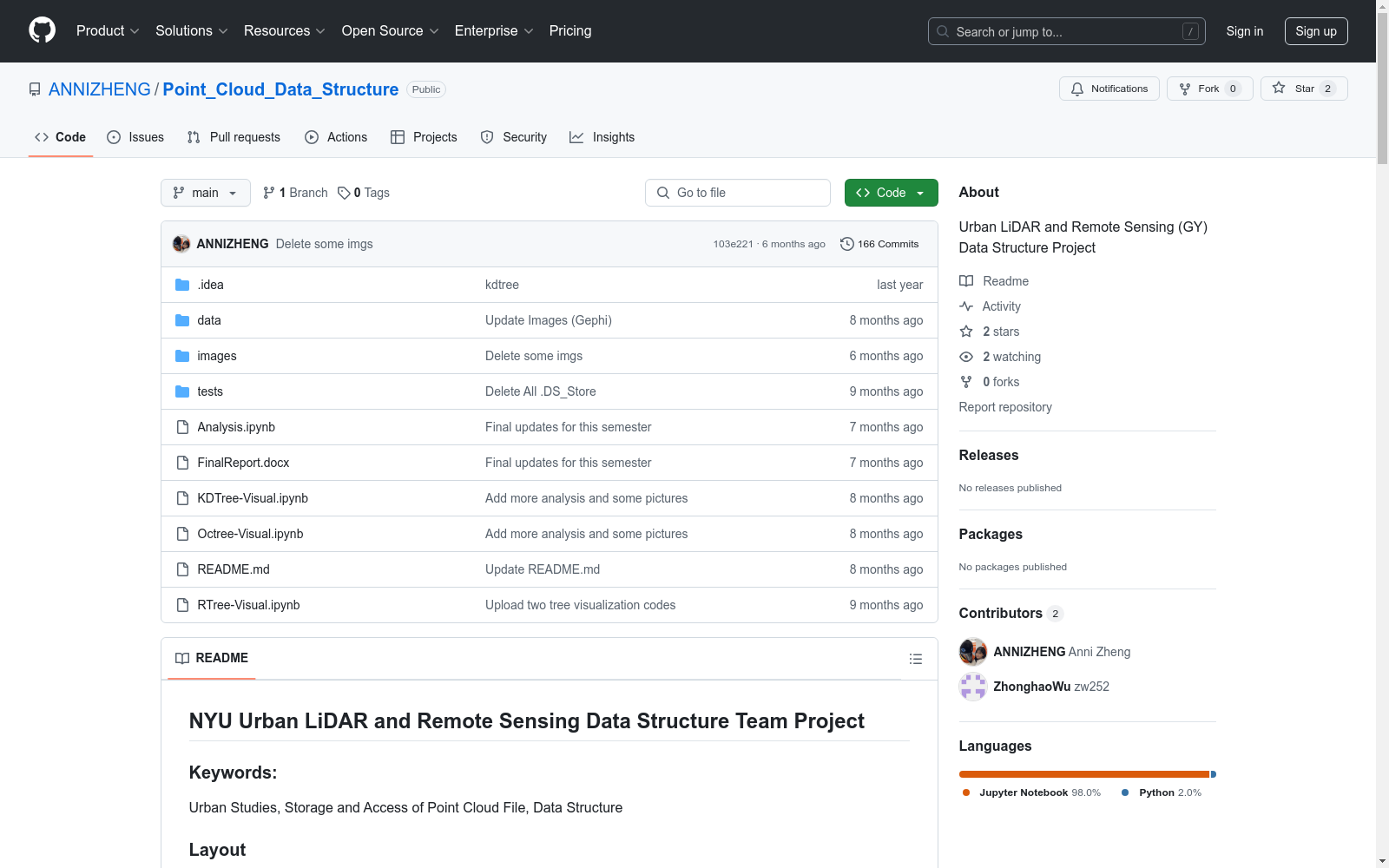Open the 'Delete some imgs' latest commit message
This screenshot has height=868, width=1389.
(325, 244)
